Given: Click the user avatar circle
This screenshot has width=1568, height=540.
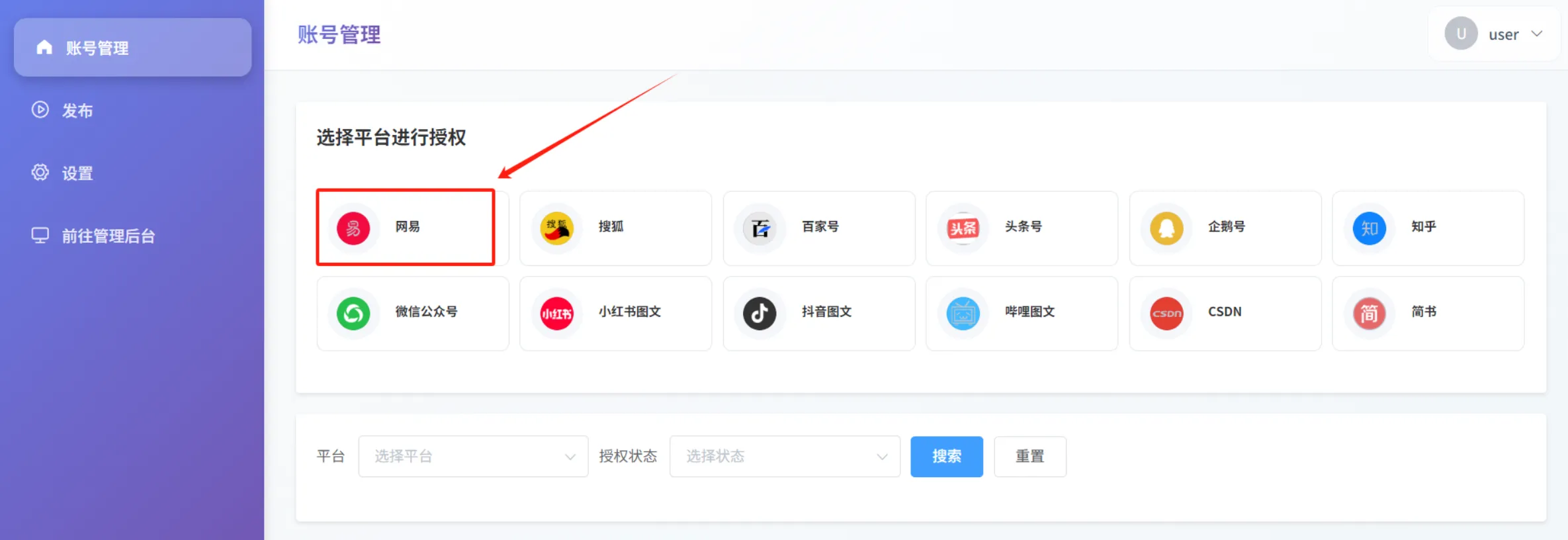Looking at the screenshot, I should 1461,34.
